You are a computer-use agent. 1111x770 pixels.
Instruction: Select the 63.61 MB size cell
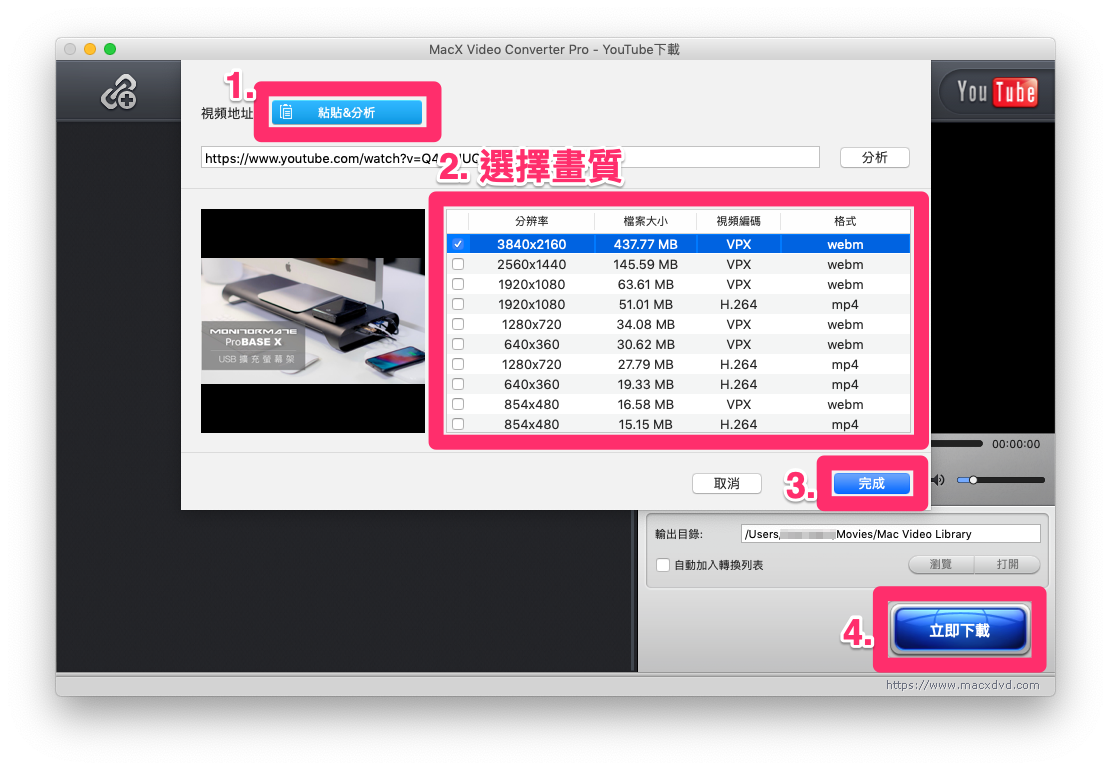[645, 284]
